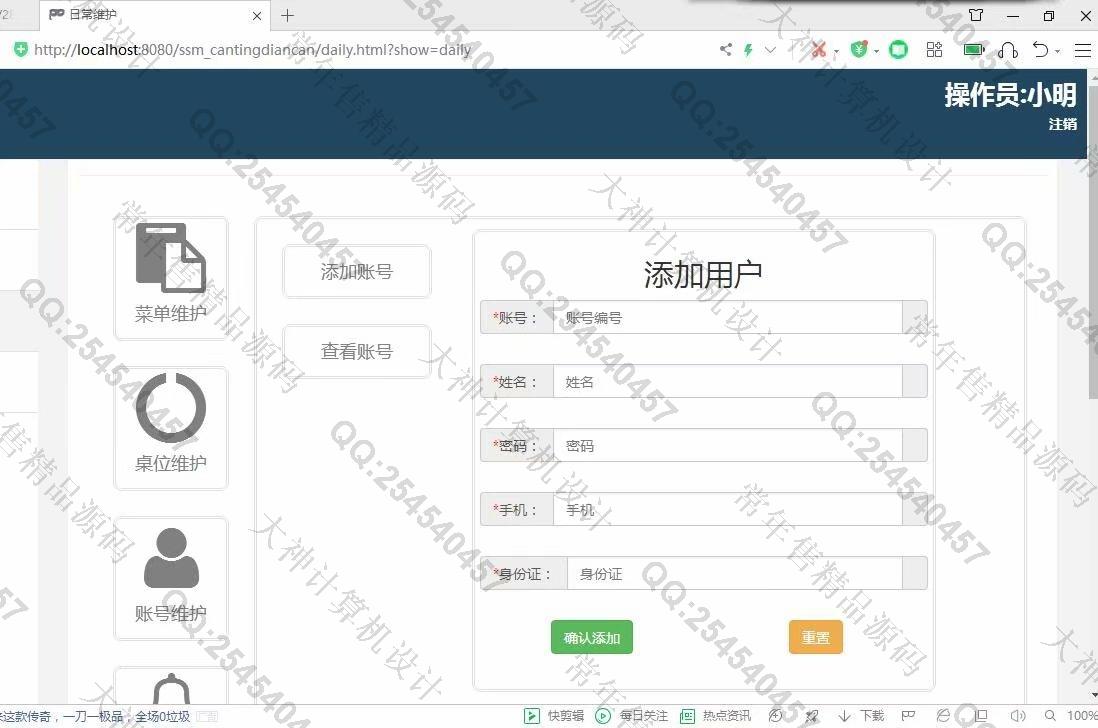Click the headphones icon in the toolbar
1098x728 pixels.
[x=1008, y=50]
